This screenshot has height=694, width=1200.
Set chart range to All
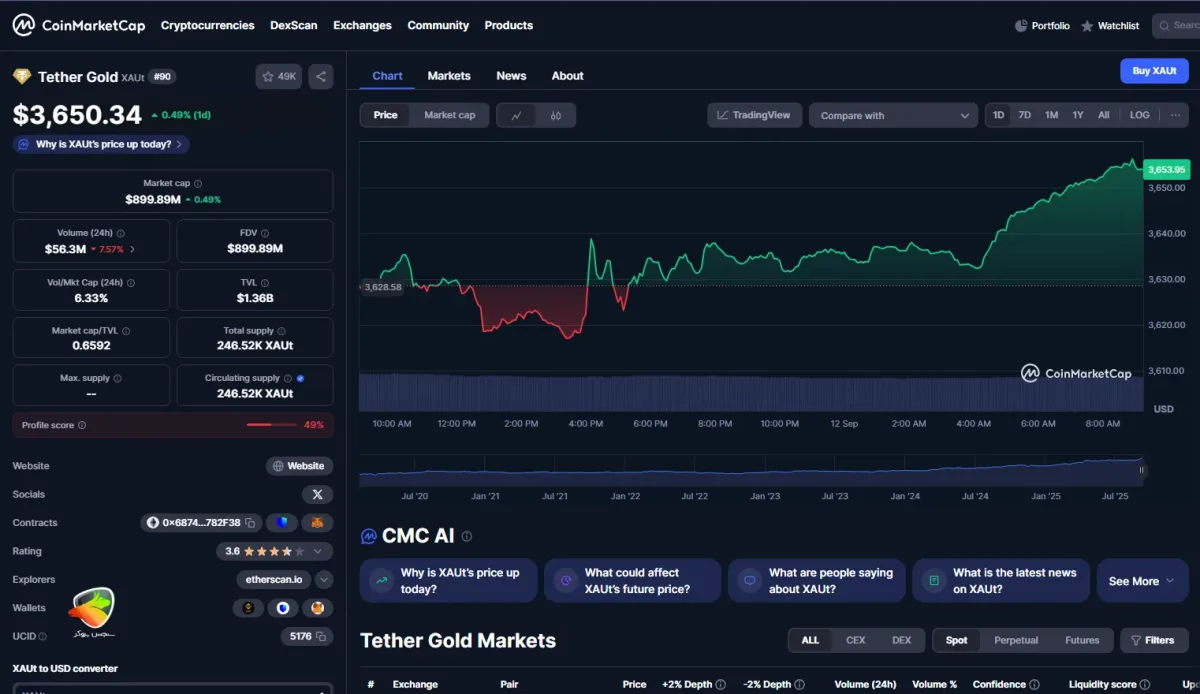[x=1104, y=115]
